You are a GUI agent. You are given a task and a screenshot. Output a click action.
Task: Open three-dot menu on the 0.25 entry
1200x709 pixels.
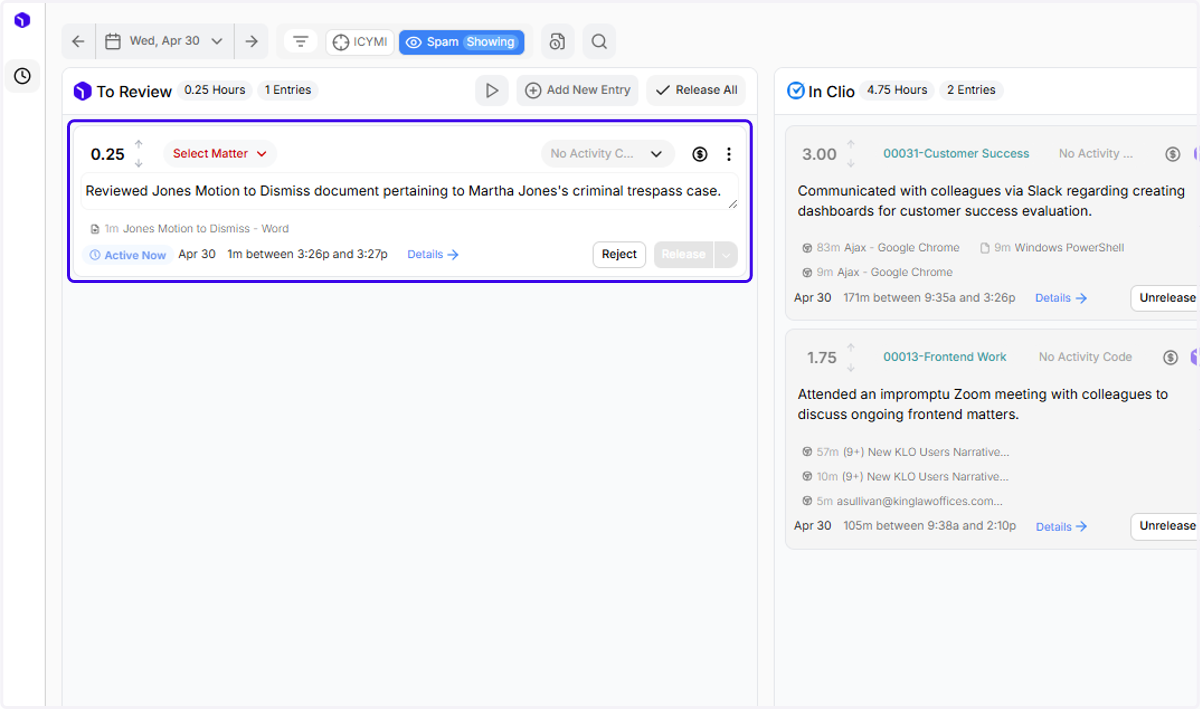coord(729,154)
